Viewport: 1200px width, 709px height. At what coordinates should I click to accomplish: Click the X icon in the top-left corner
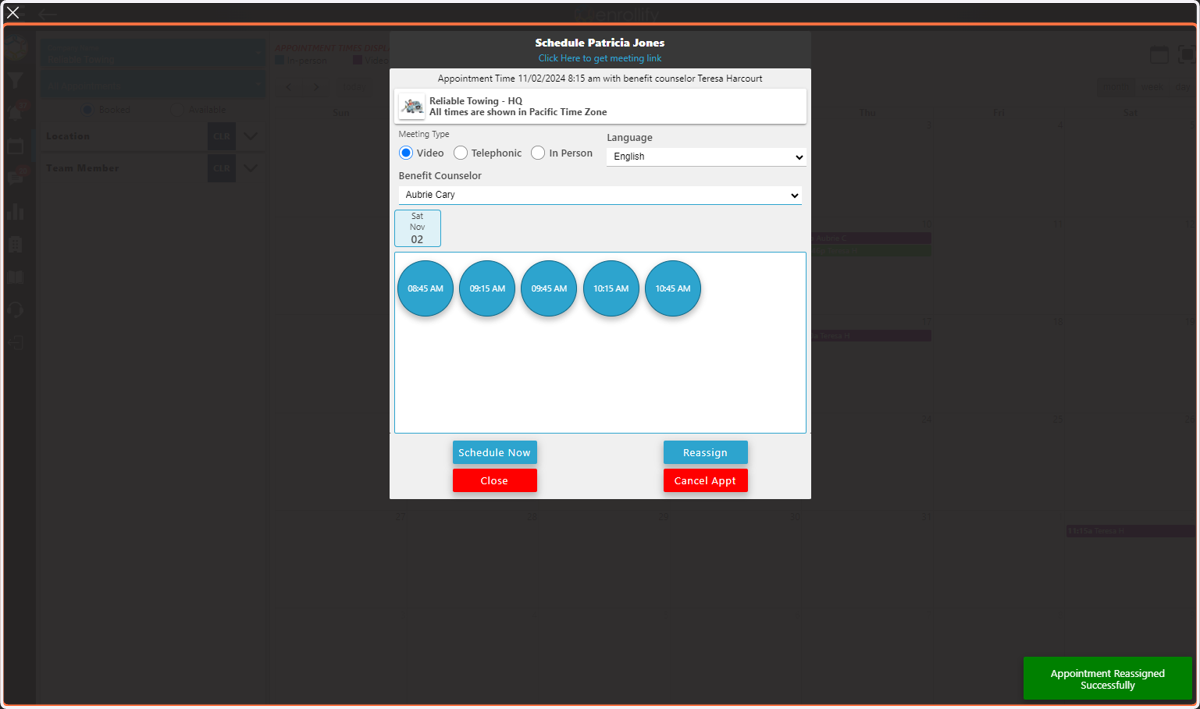(13, 13)
